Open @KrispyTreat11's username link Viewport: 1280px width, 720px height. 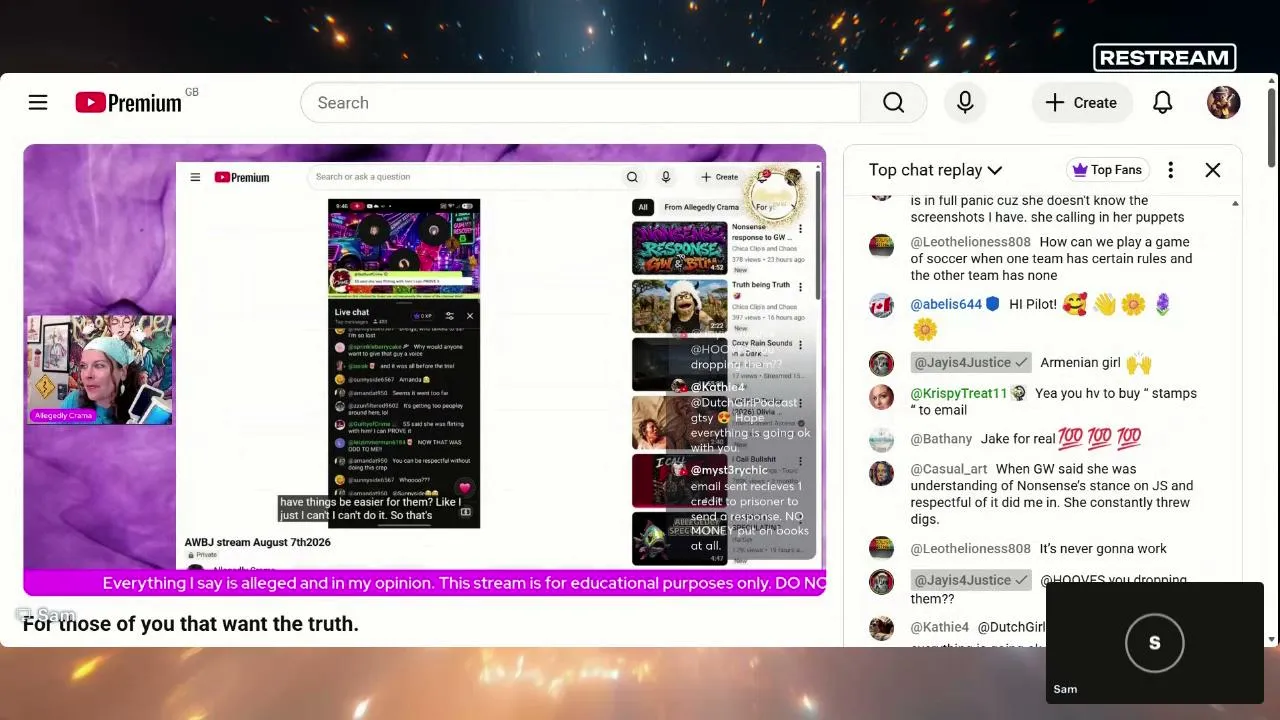pos(959,393)
